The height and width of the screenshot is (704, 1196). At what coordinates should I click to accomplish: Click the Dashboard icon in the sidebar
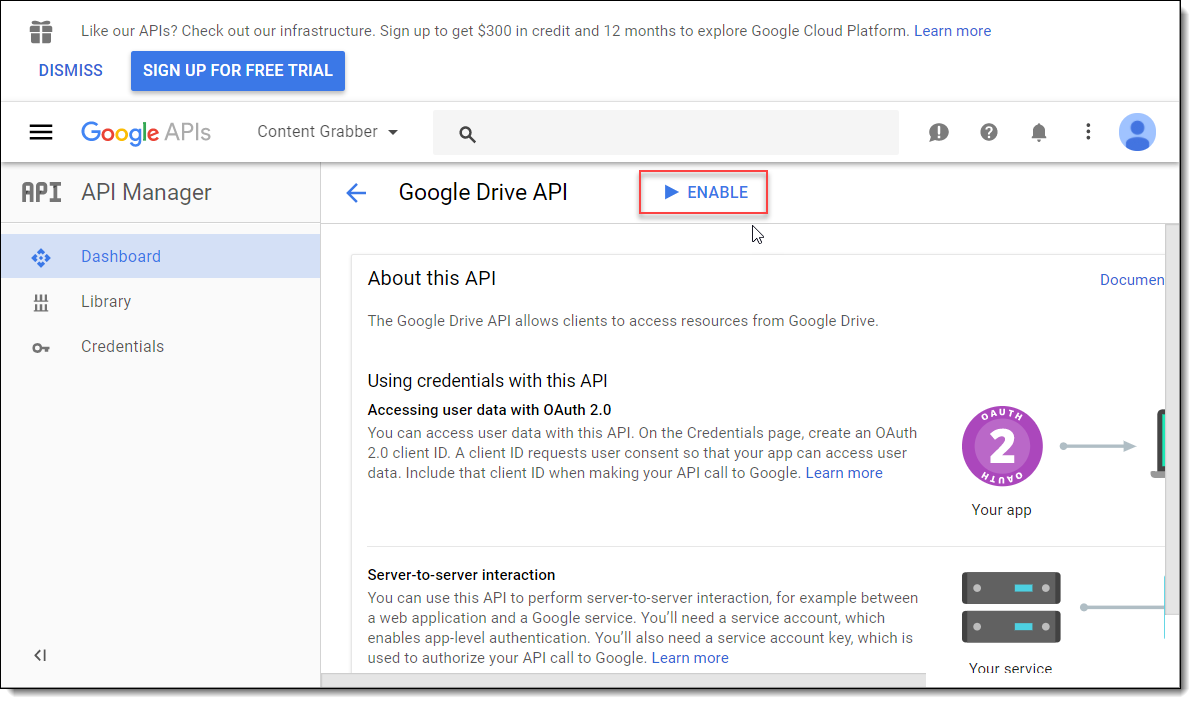pyautogui.click(x=41, y=258)
